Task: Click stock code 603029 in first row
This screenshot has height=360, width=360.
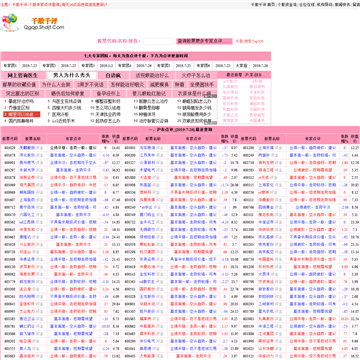Action: (x=10, y=147)
